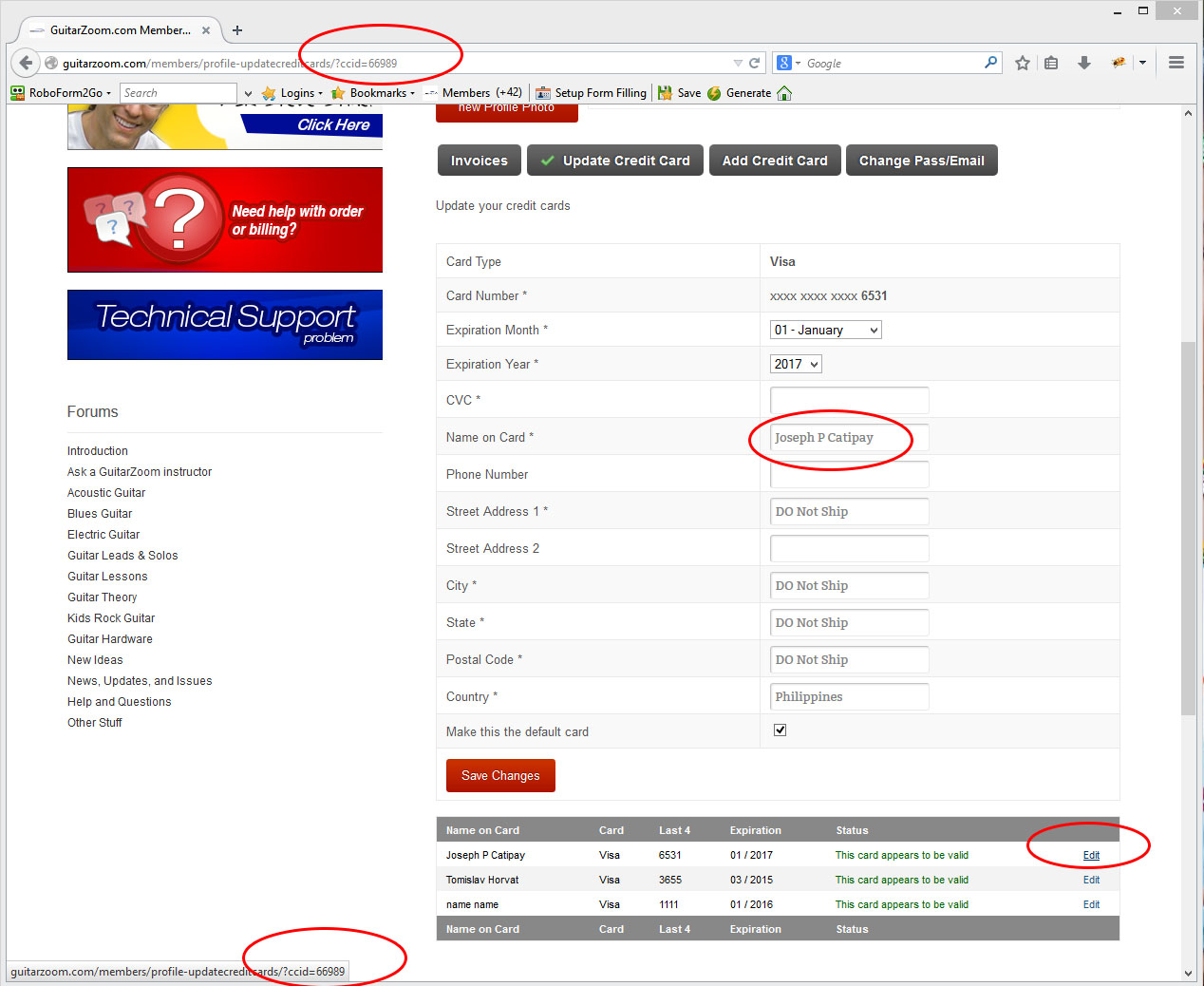Screen dimensions: 1204x986
Task: Close the GuitarZoom.com tab
Action: pyautogui.click(x=206, y=30)
